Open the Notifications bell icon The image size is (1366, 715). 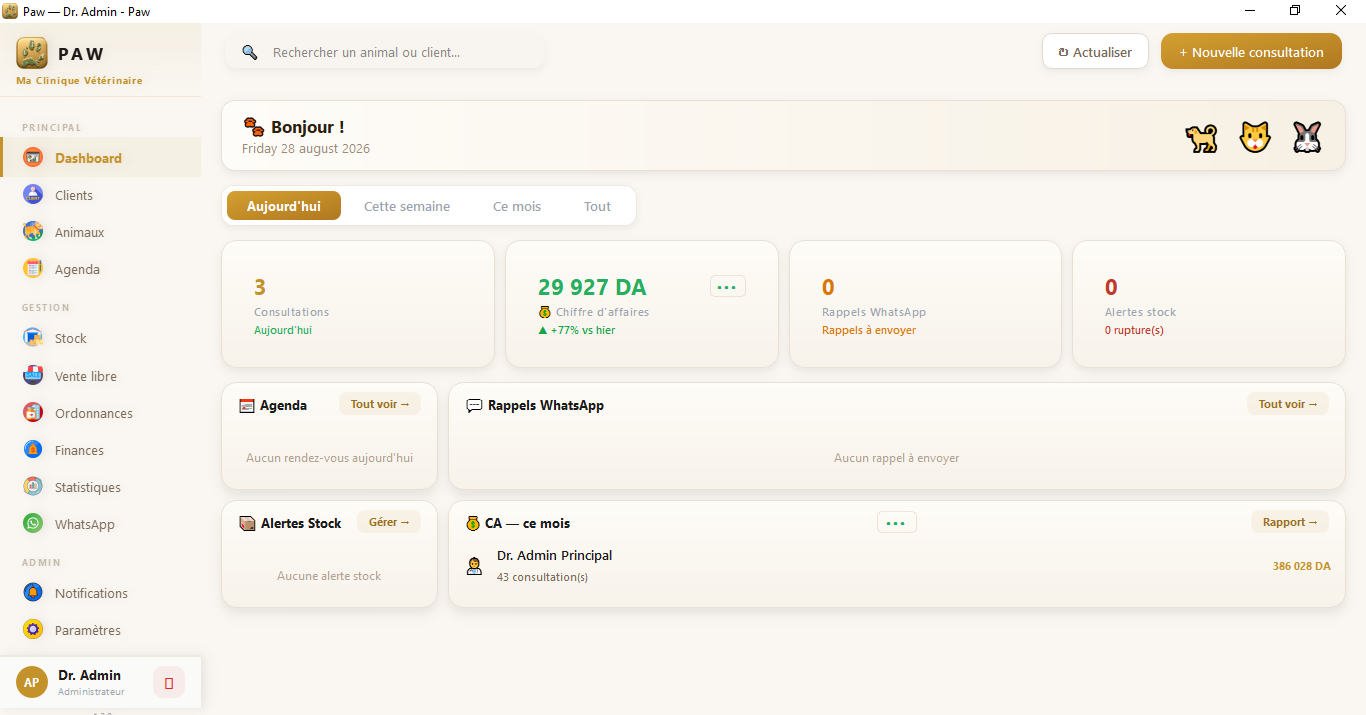coord(33,592)
